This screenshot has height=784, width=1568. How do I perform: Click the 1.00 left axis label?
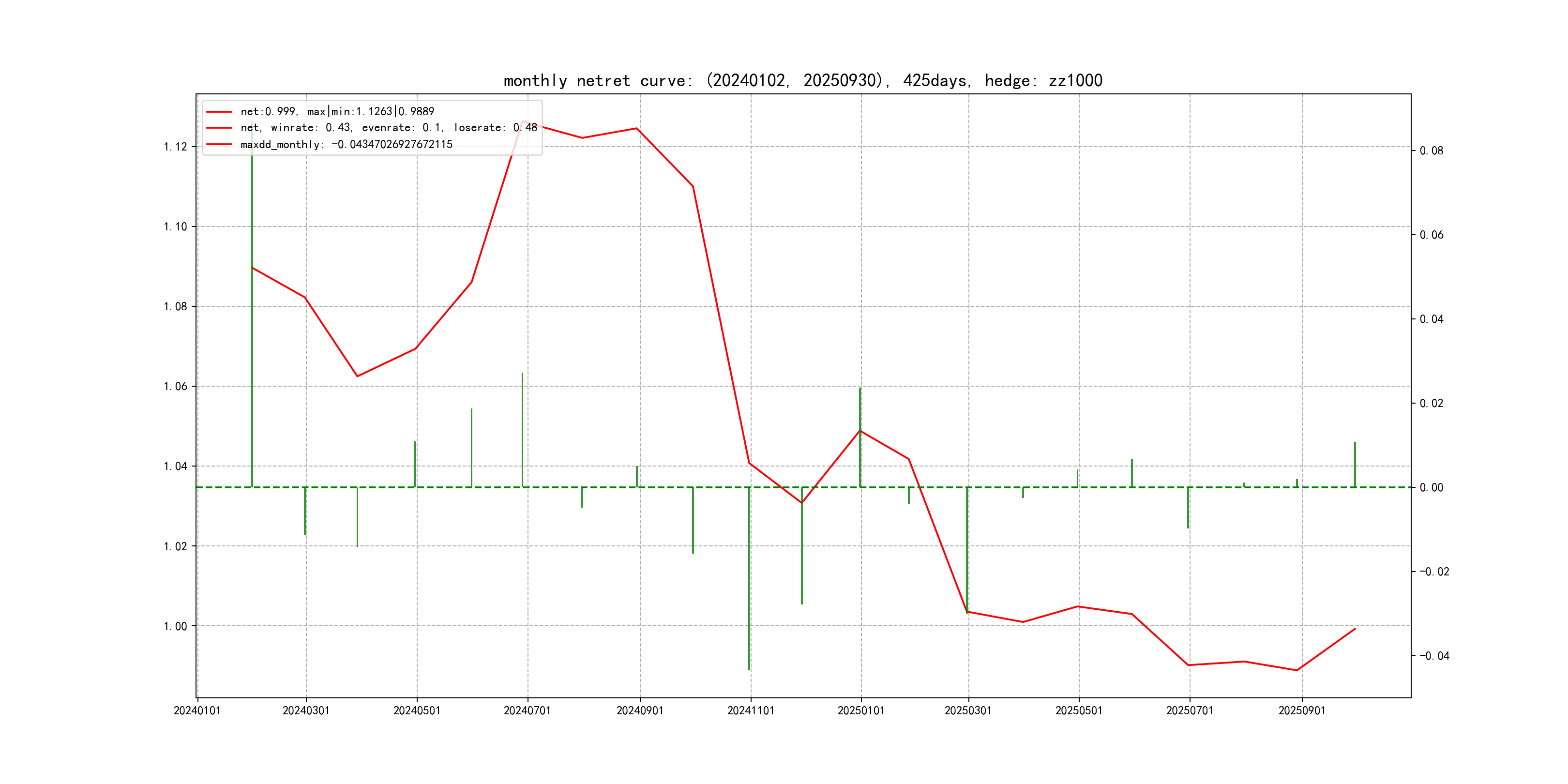point(175,626)
